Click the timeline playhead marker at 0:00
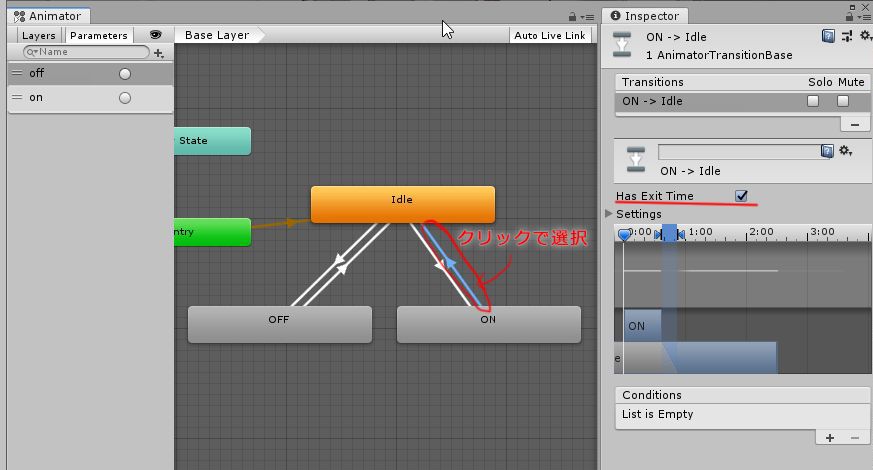873x470 pixels. [x=624, y=234]
